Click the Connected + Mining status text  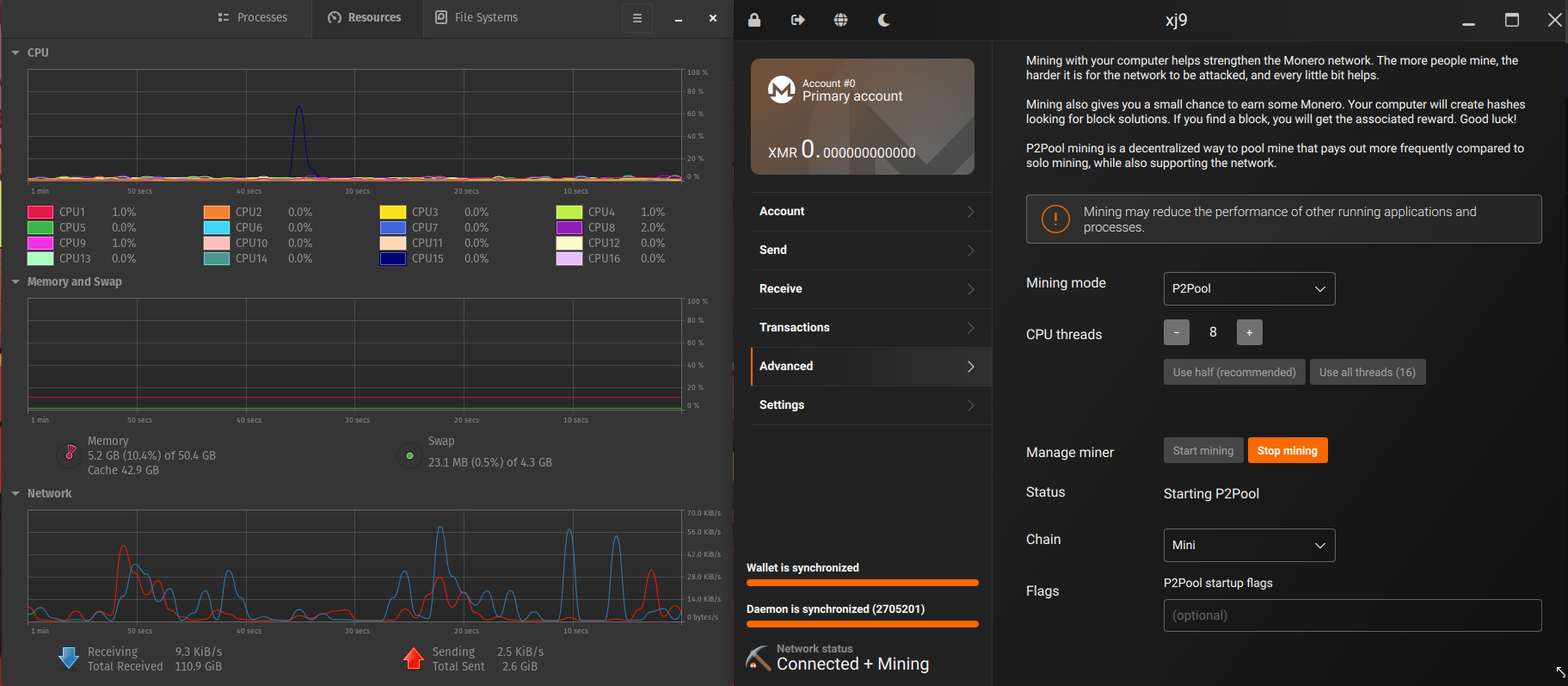[852, 664]
